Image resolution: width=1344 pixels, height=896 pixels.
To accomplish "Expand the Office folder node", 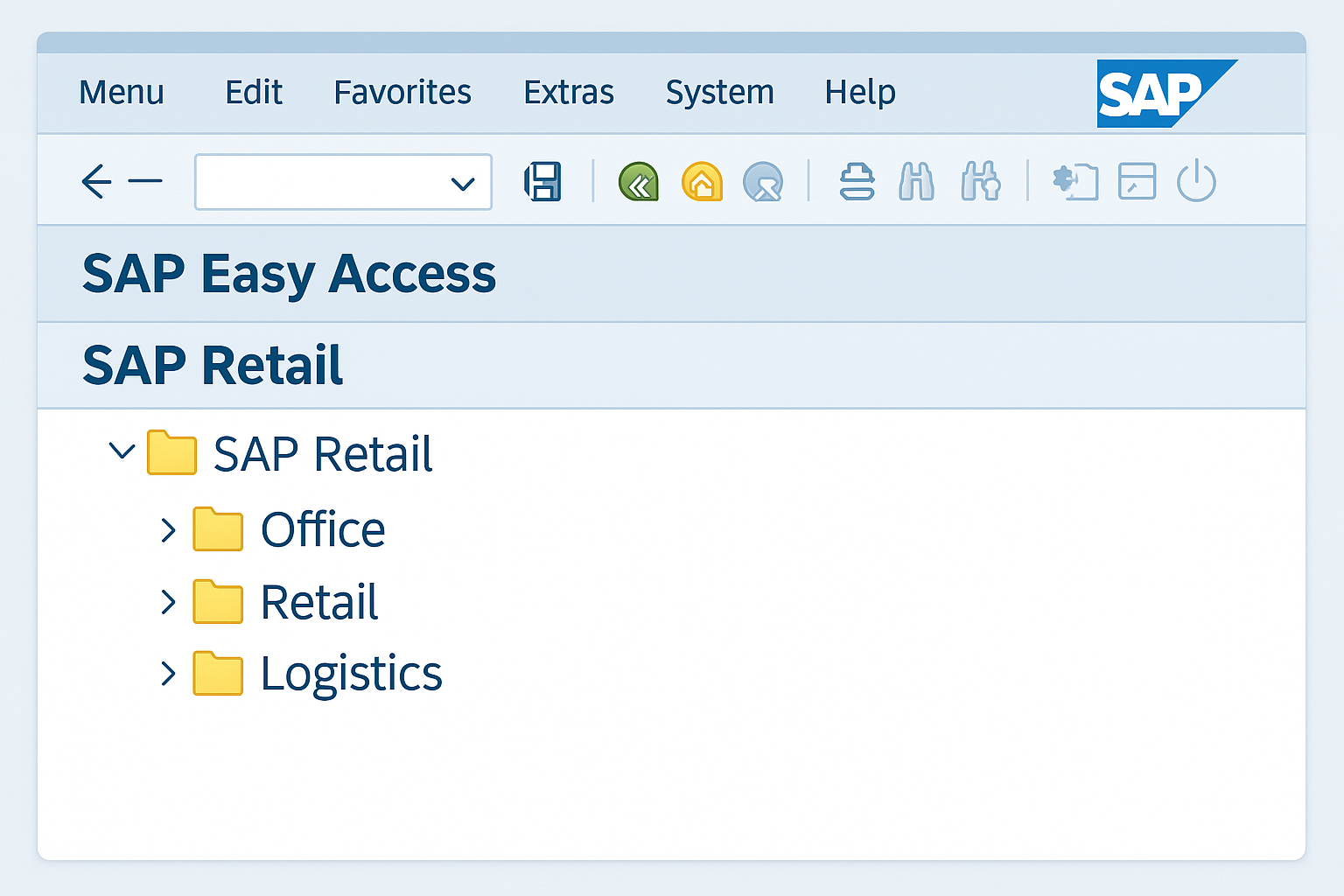I will (x=169, y=529).
